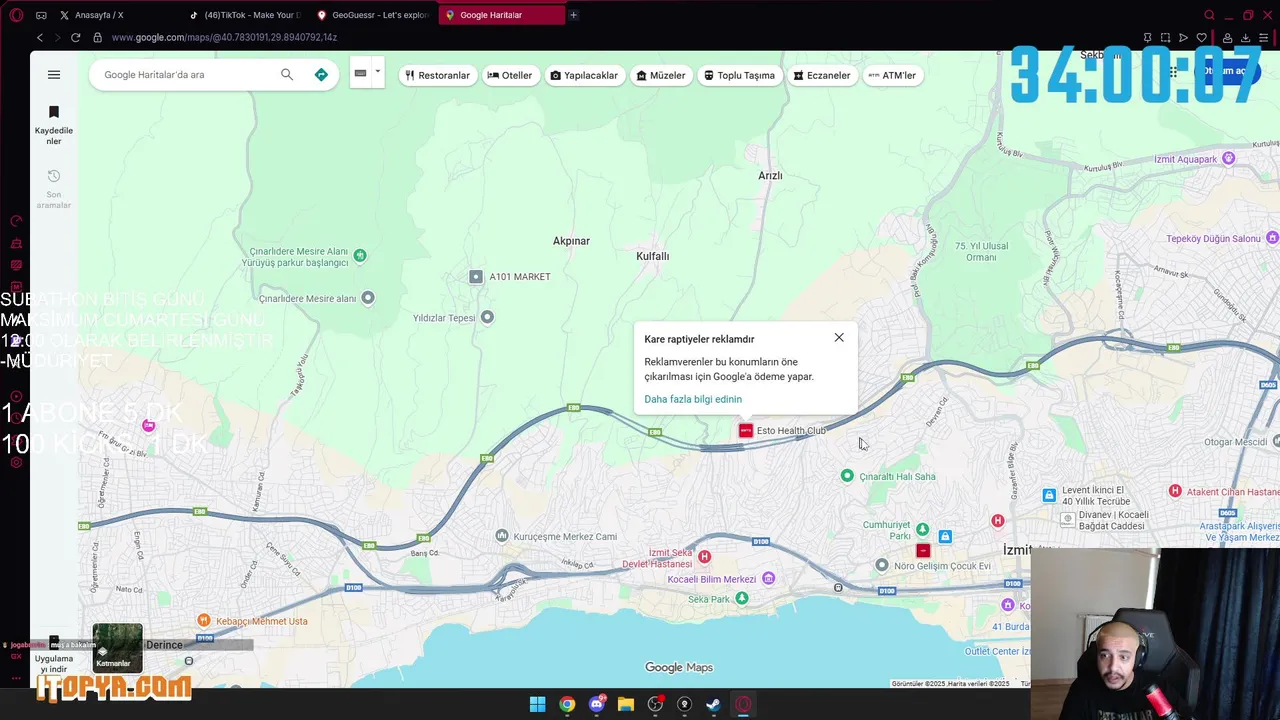This screenshot has height=720, width=1280.
Task: Click the Kocaeli Bilim Merkezi marker
Action: 768,579
